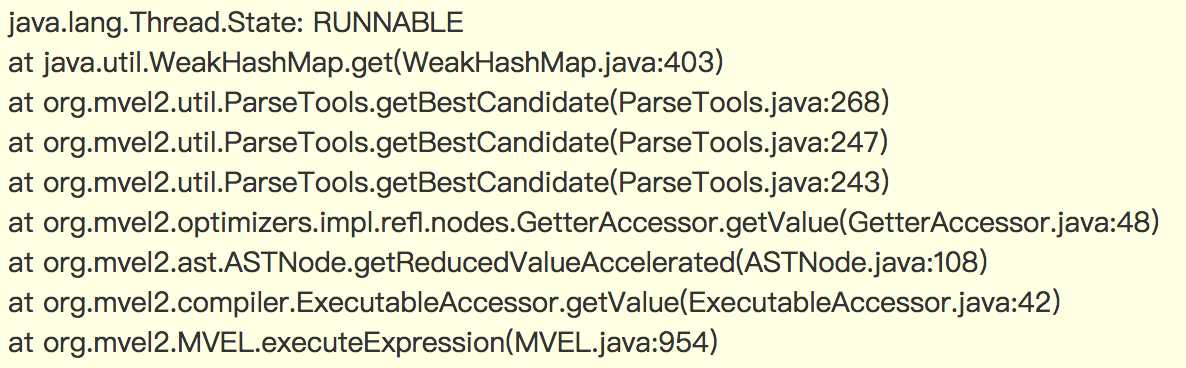Image resolution: width=1186 pixels, height=368 pixels.
Task: Click ParseTools.java:243 source reference
Action: pyautogui.click(x=747, y=183)
